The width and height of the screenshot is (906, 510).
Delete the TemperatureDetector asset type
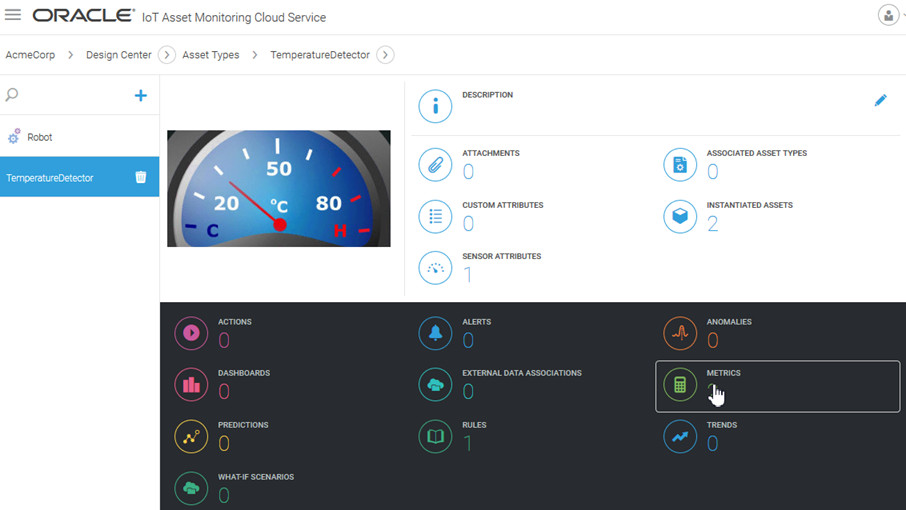point(140,177)
